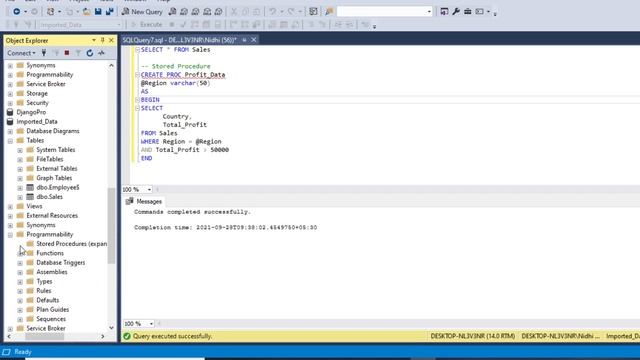Click the Analysis Services DAX Query icon
This screenshot has height=360, width=640.
coord(219,12)
